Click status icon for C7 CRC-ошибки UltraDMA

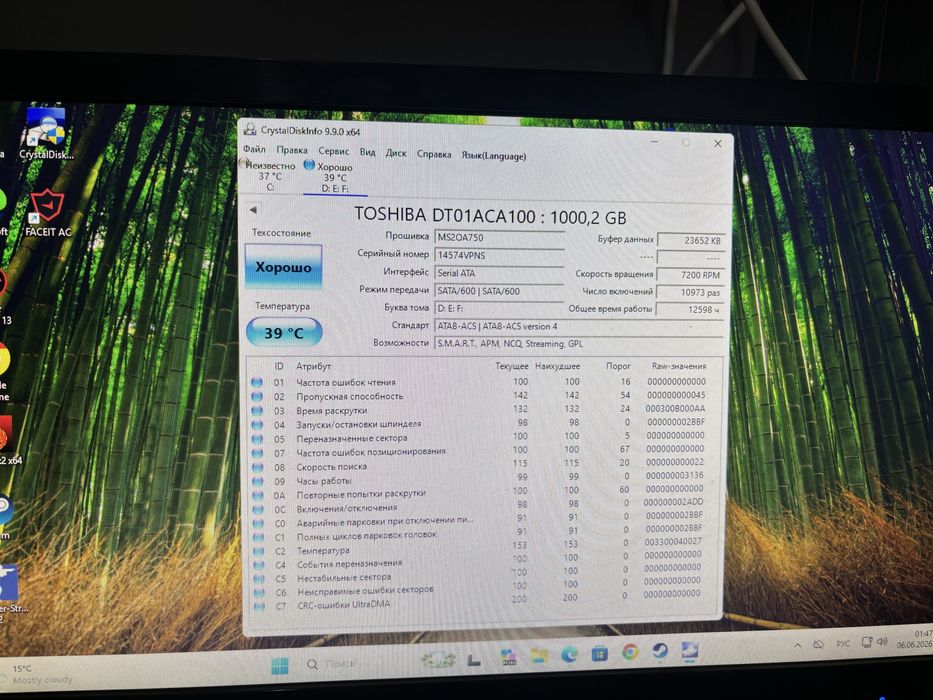(259, 606)
